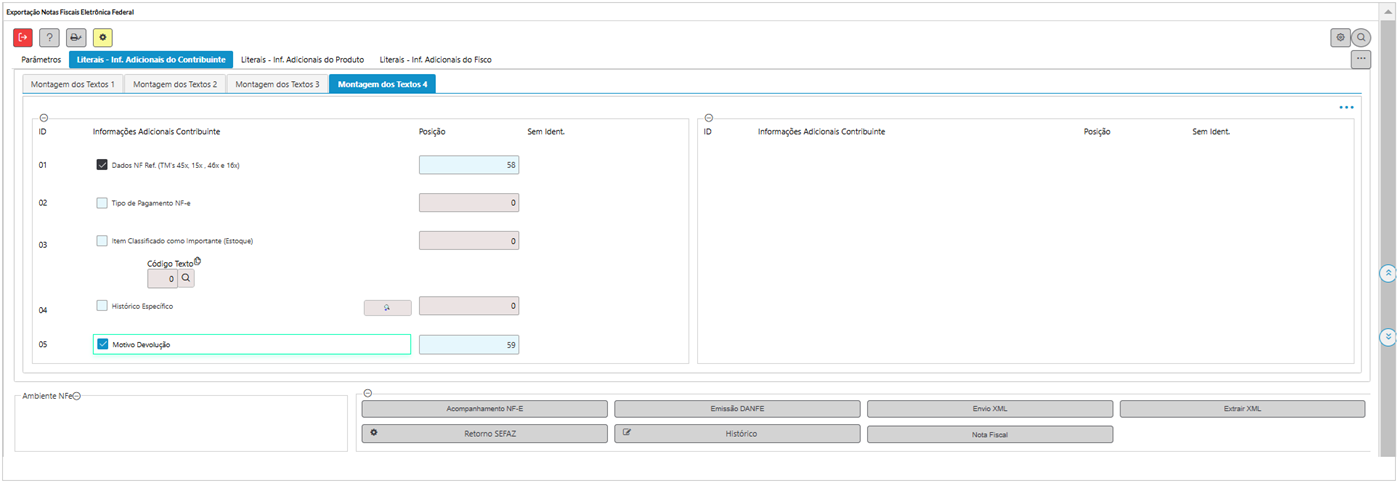Click the Retorno SEFAZ button

484,434
